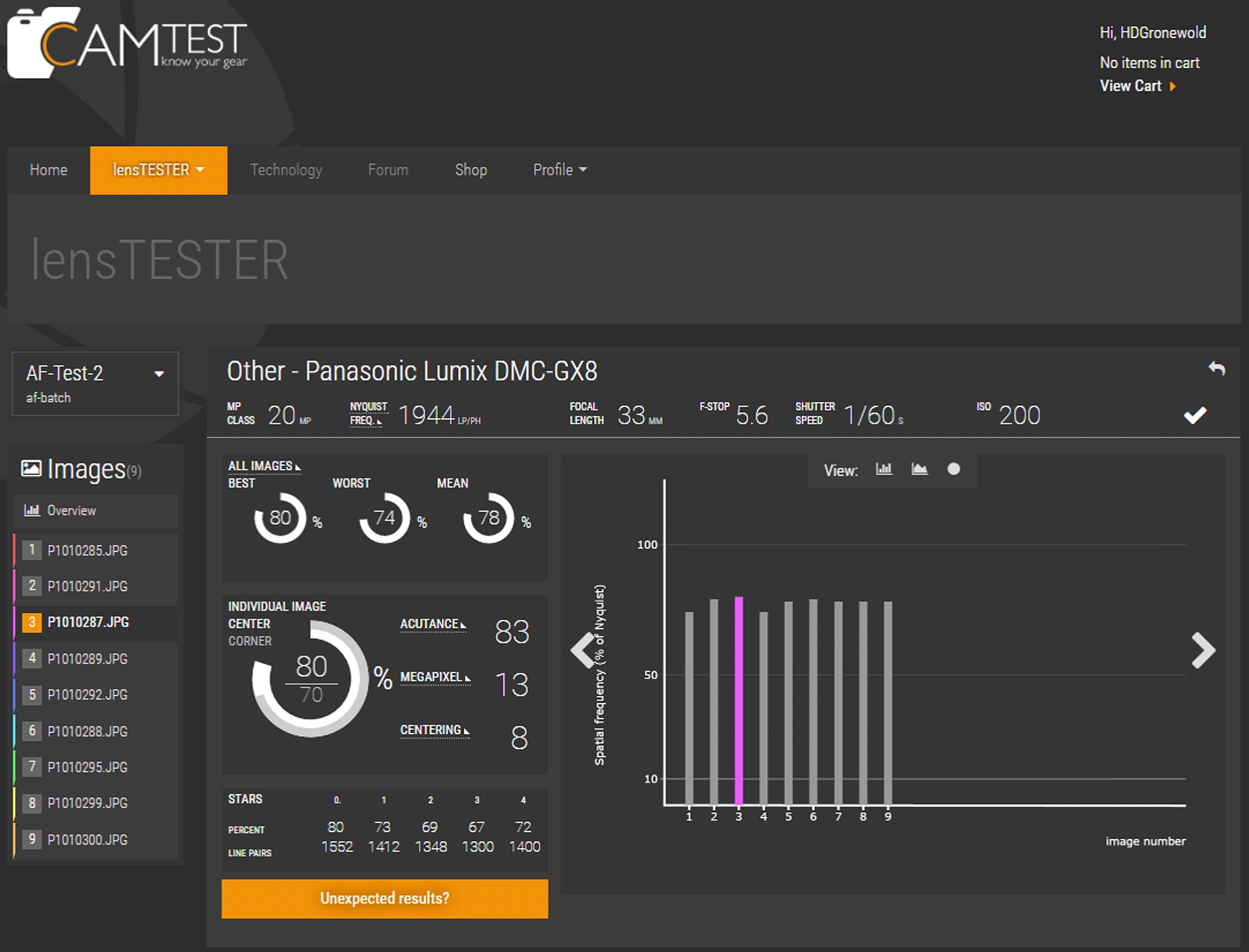Click the Unexpected results? button

click(385, 898)
